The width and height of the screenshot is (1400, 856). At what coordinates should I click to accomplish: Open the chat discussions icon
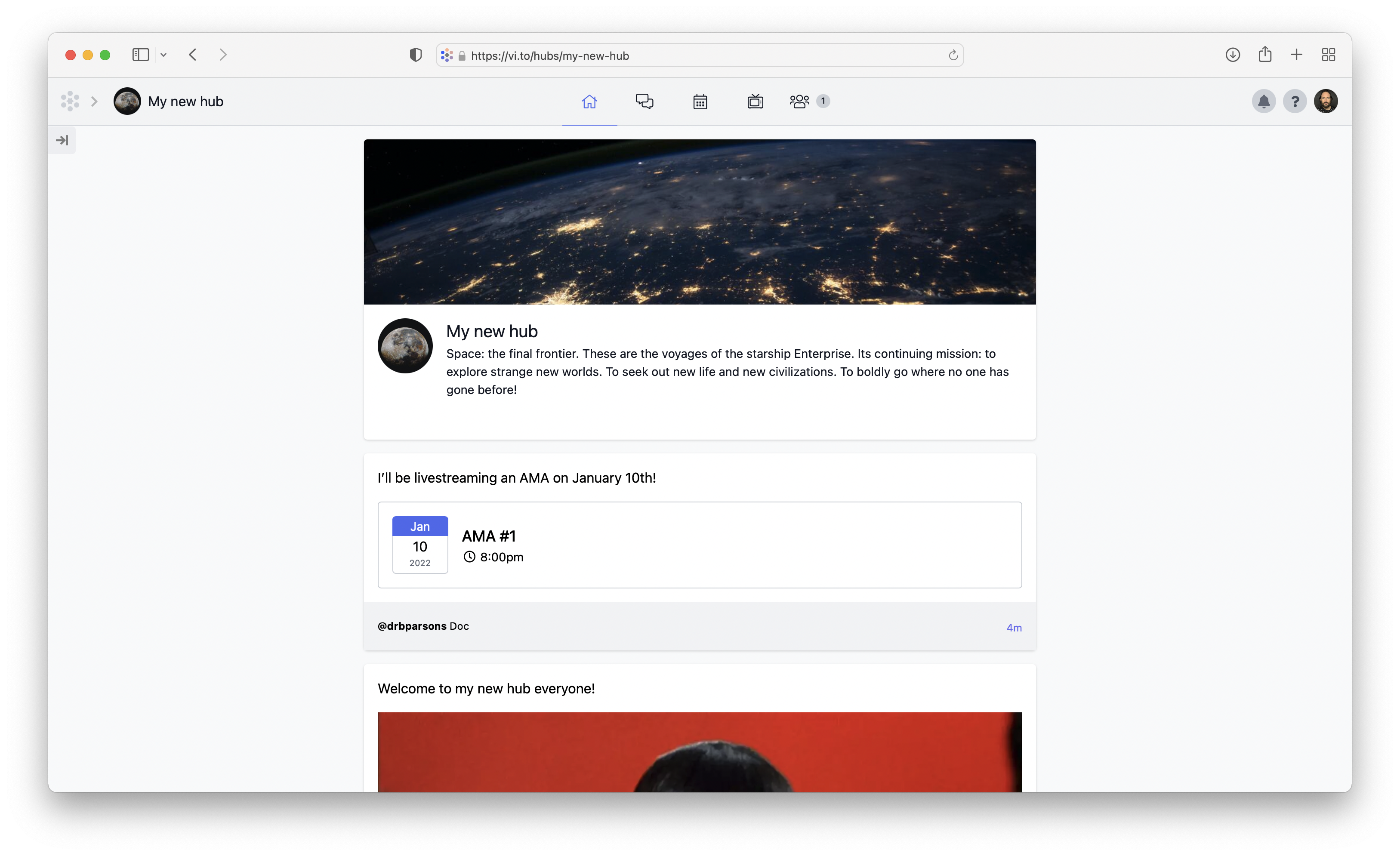click(x=644, y=101)
